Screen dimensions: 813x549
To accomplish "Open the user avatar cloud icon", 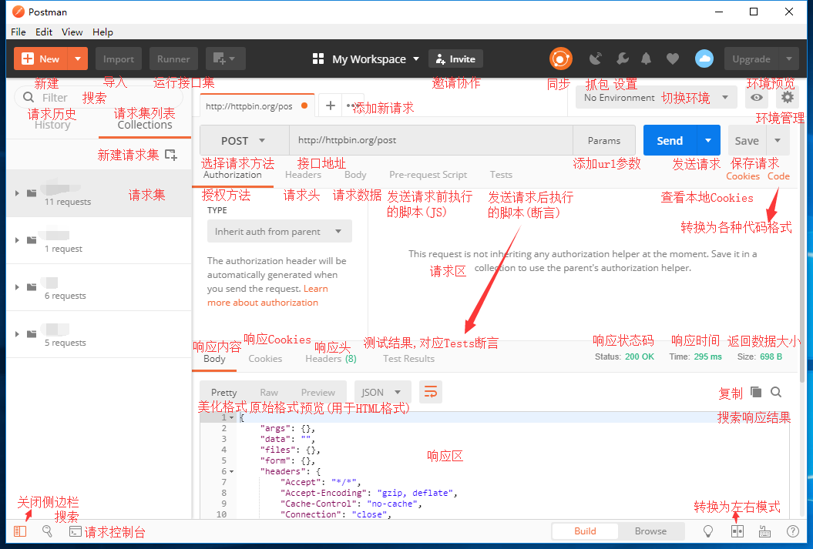I will (704, 59).
